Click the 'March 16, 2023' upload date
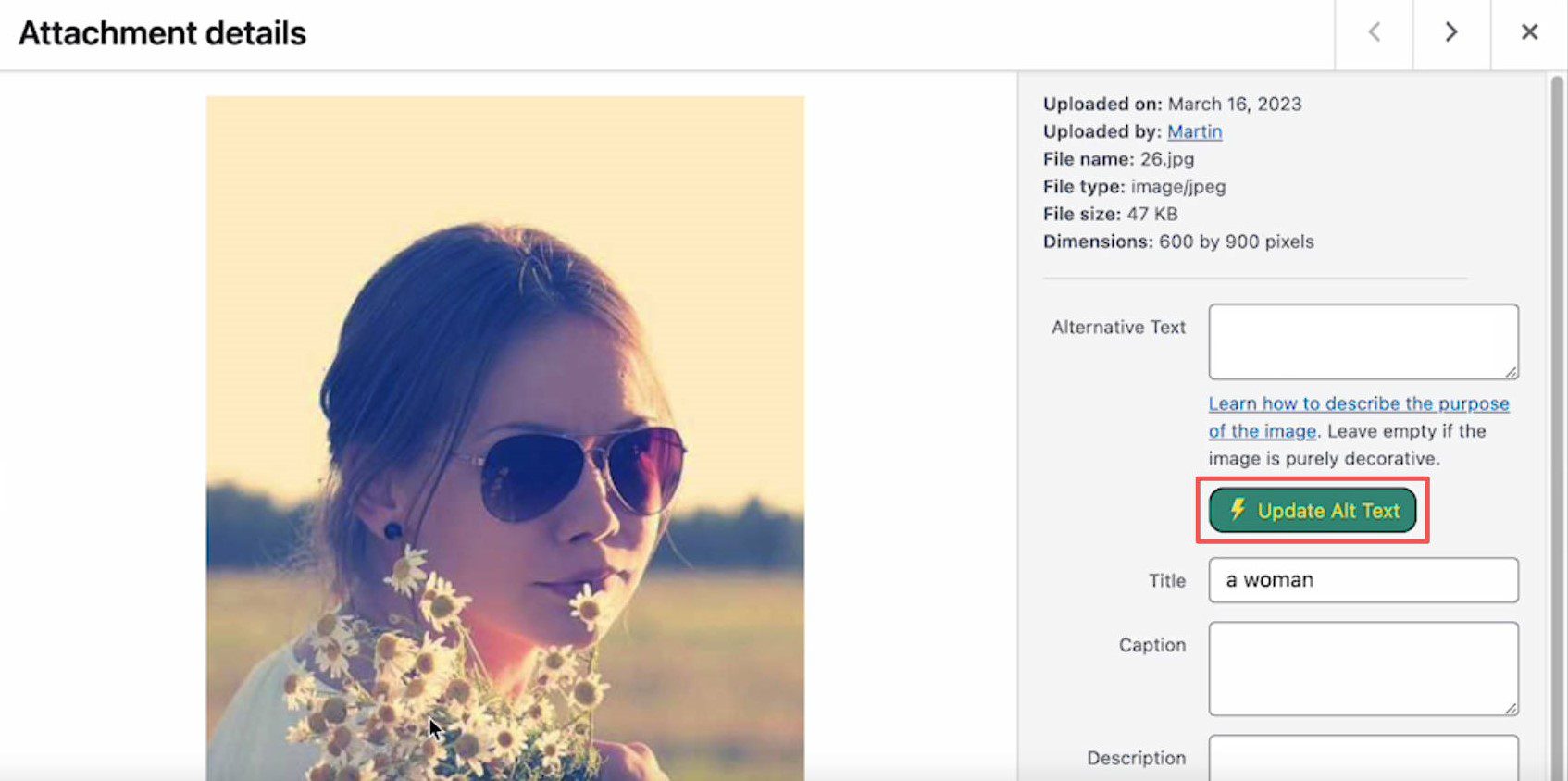This screenshot has height=781, width=1568. coord(1235,104)
